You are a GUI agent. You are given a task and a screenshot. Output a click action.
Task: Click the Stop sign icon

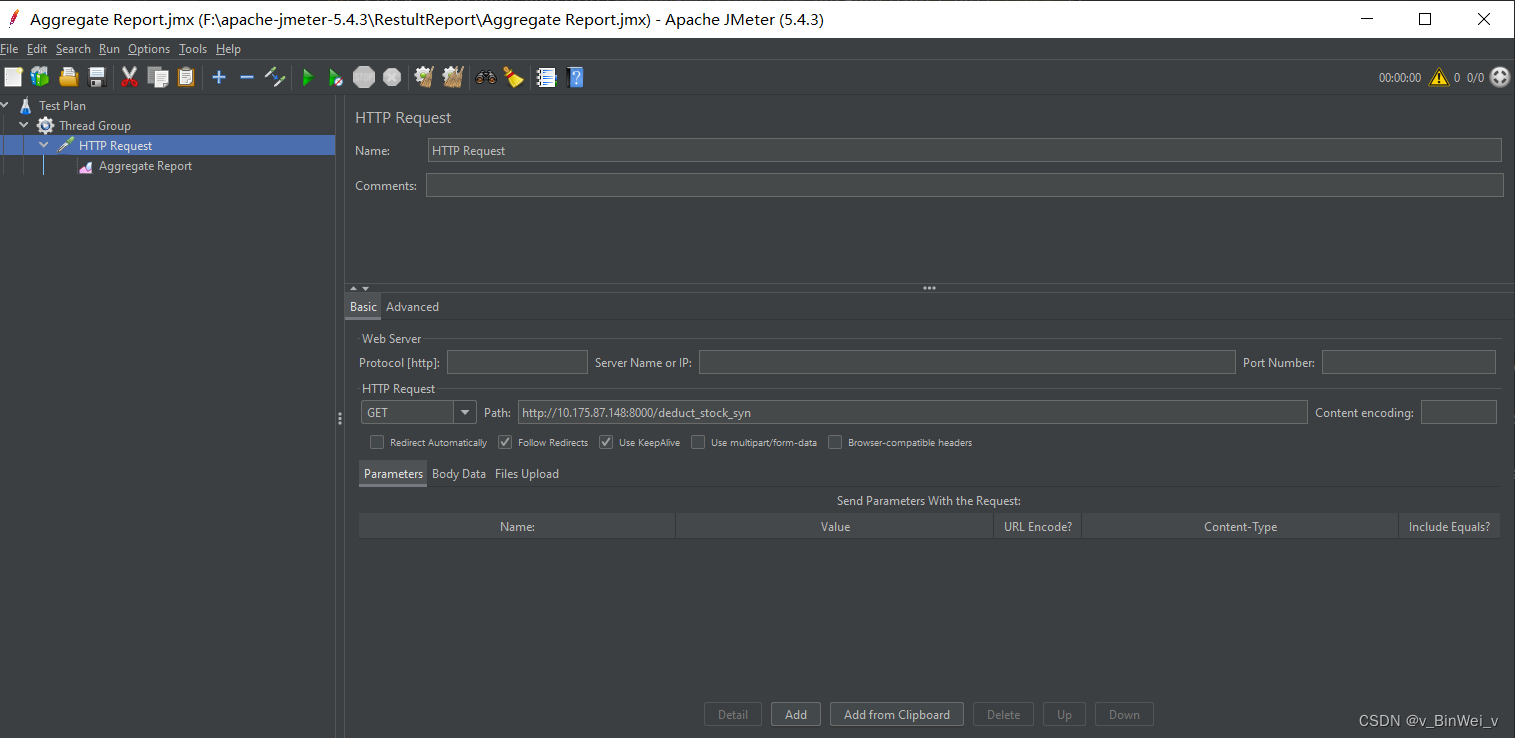(x=364, y=77)
